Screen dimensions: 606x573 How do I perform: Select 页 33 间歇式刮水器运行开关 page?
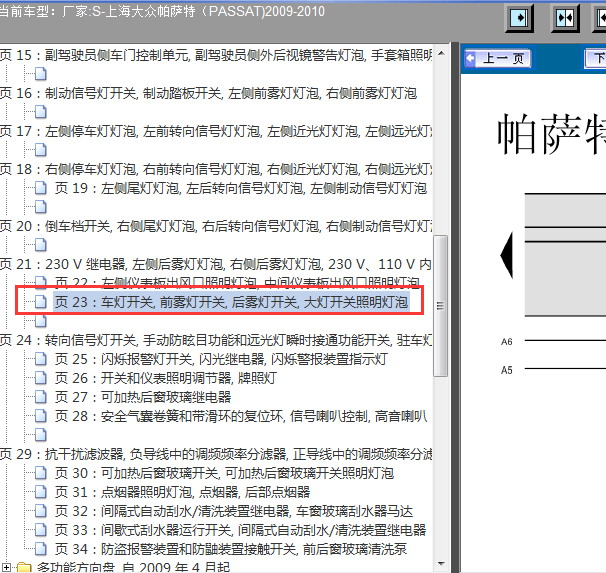click(x=240, y=530)
